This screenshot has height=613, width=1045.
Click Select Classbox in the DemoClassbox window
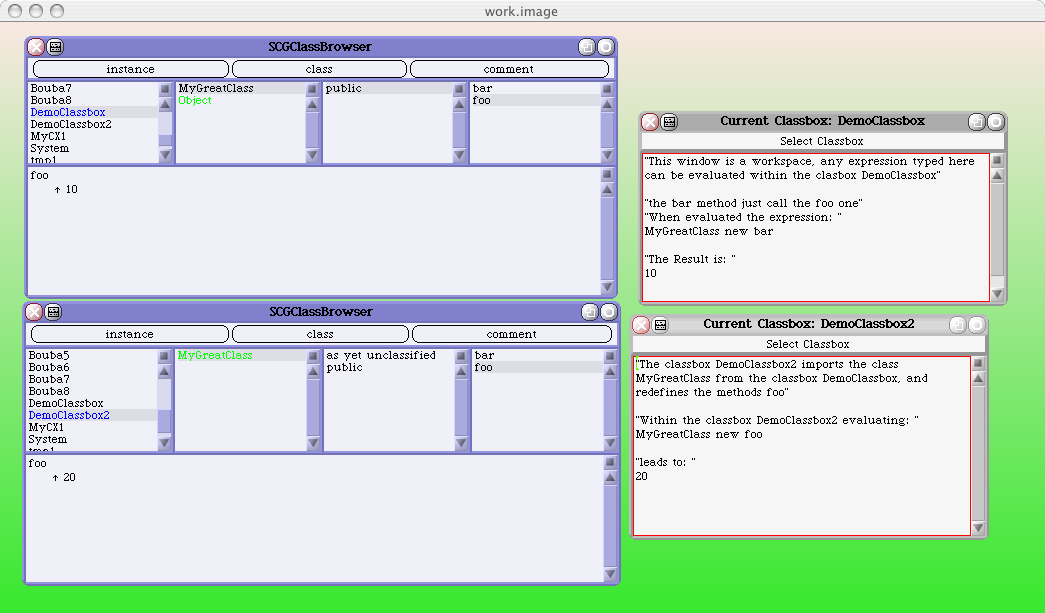tap(822, 141)
